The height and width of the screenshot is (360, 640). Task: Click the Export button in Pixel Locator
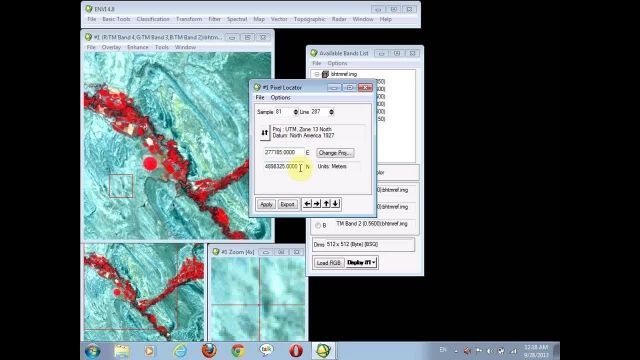[287, 204]
